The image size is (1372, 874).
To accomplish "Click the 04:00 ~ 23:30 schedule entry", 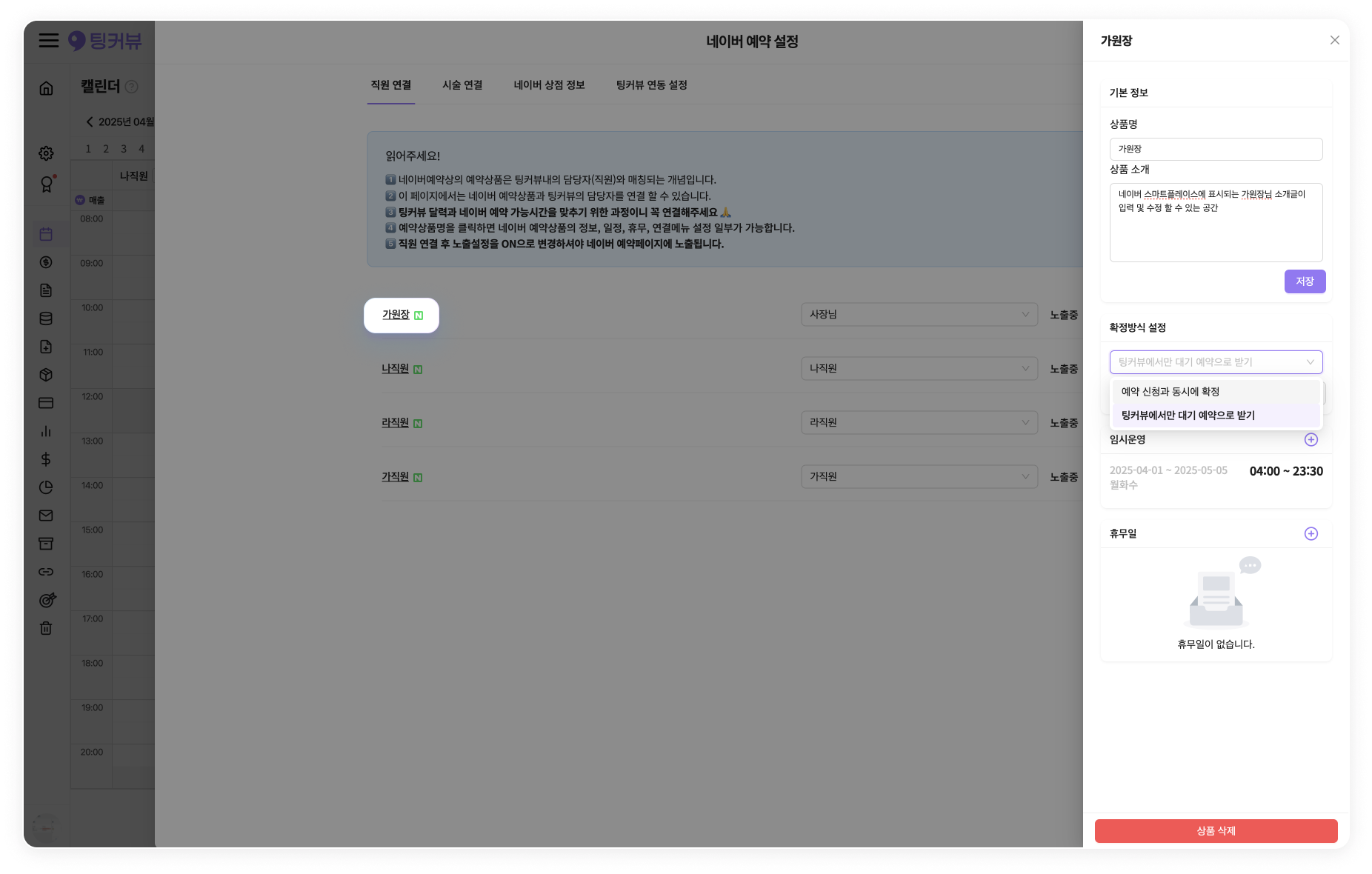I will (x=1285, y=471).
